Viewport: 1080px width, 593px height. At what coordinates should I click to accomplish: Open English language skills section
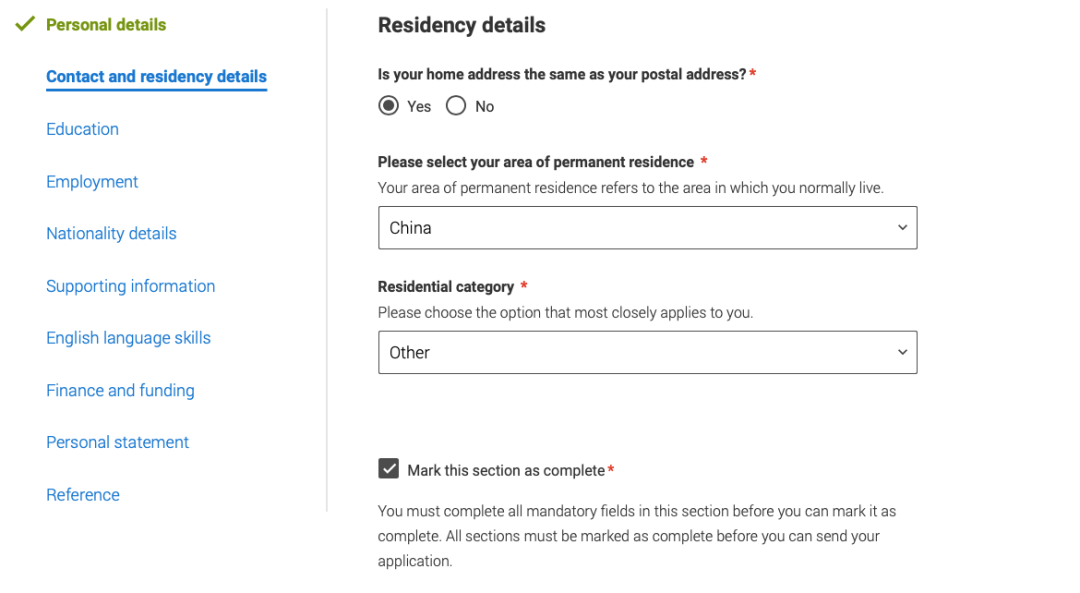(128, 338)
